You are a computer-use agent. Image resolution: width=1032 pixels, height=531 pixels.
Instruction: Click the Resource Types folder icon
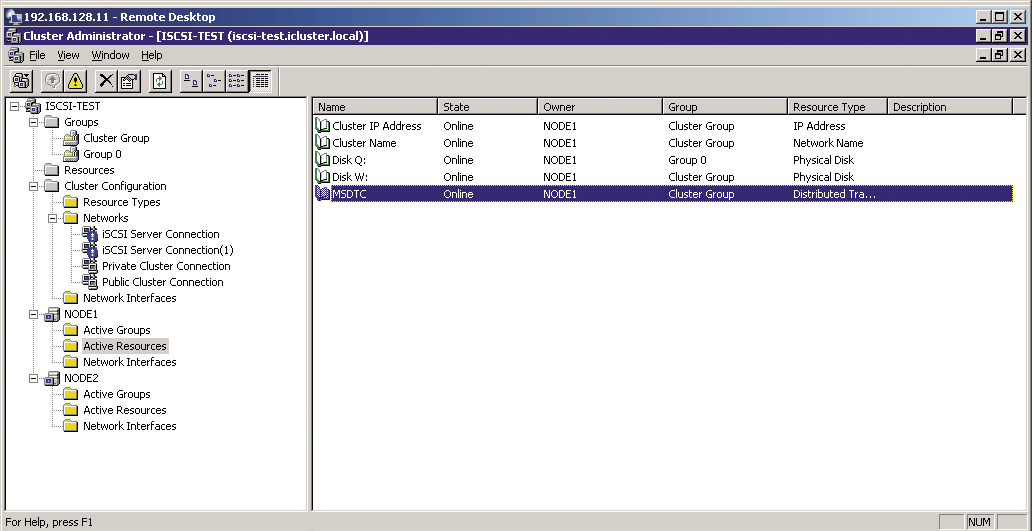[x=71, y=202]
